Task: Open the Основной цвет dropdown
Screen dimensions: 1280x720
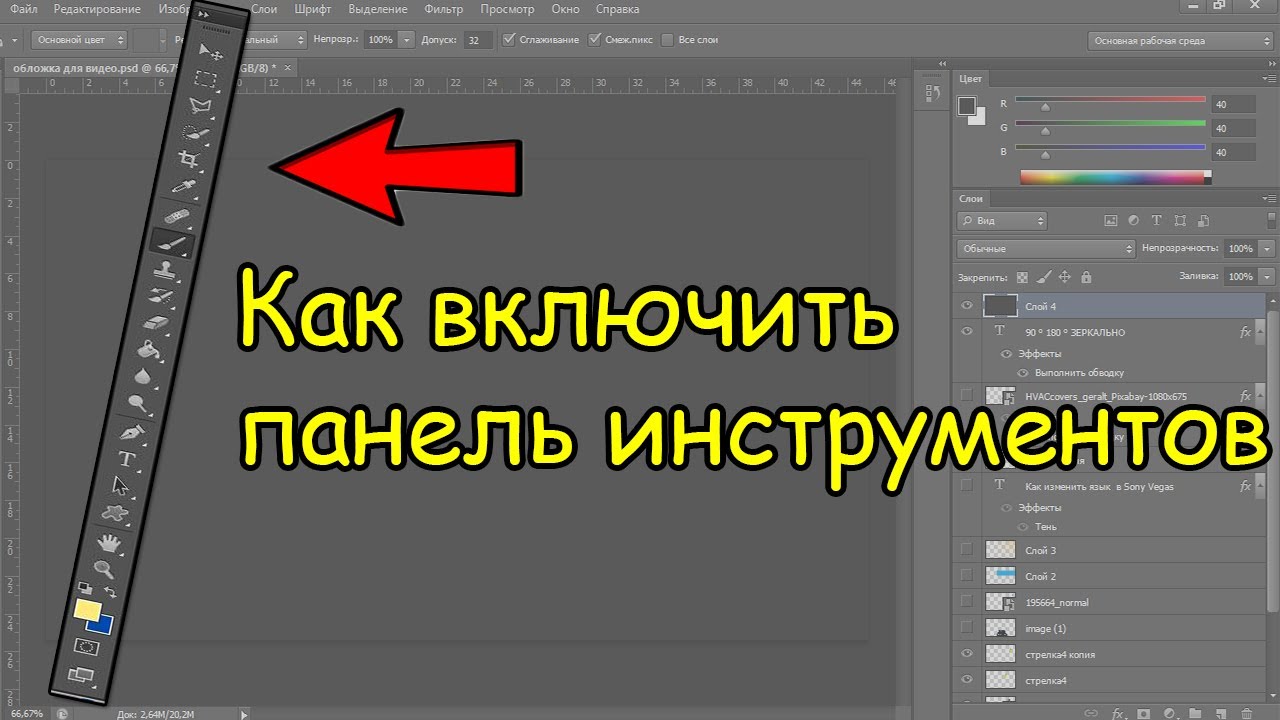Action: coord(79,40)
